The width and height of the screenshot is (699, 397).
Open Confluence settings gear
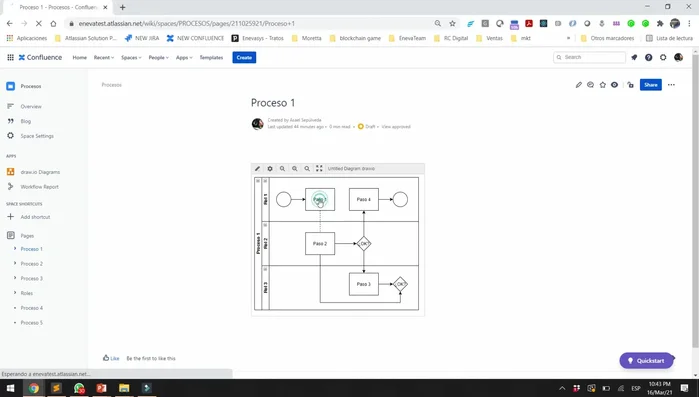[663, 57]
